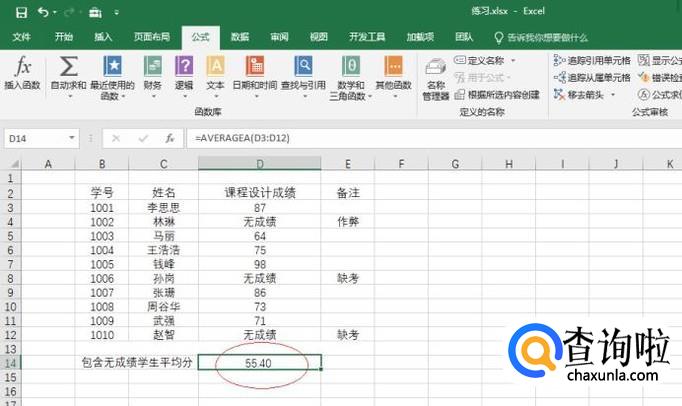
Task: Click the 自动求和 sigma icon
Action: (69, 66)
